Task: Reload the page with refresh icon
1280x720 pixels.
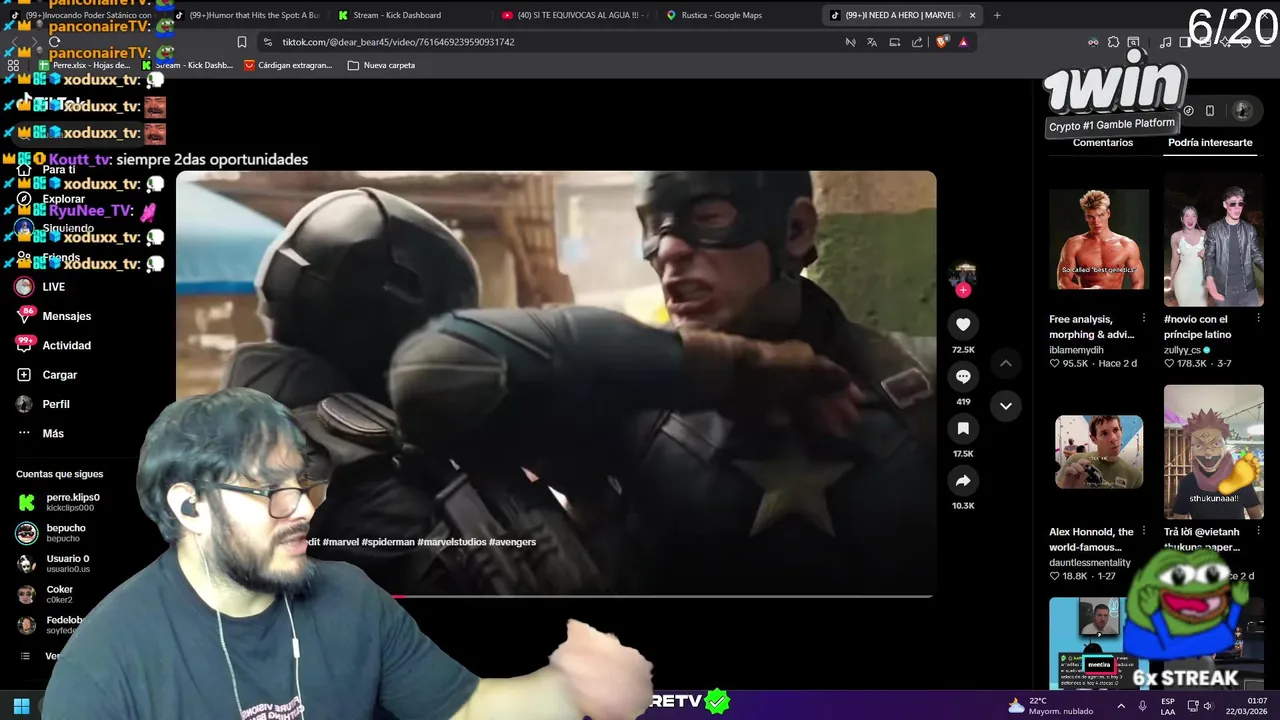Action: tap(55, 42)
